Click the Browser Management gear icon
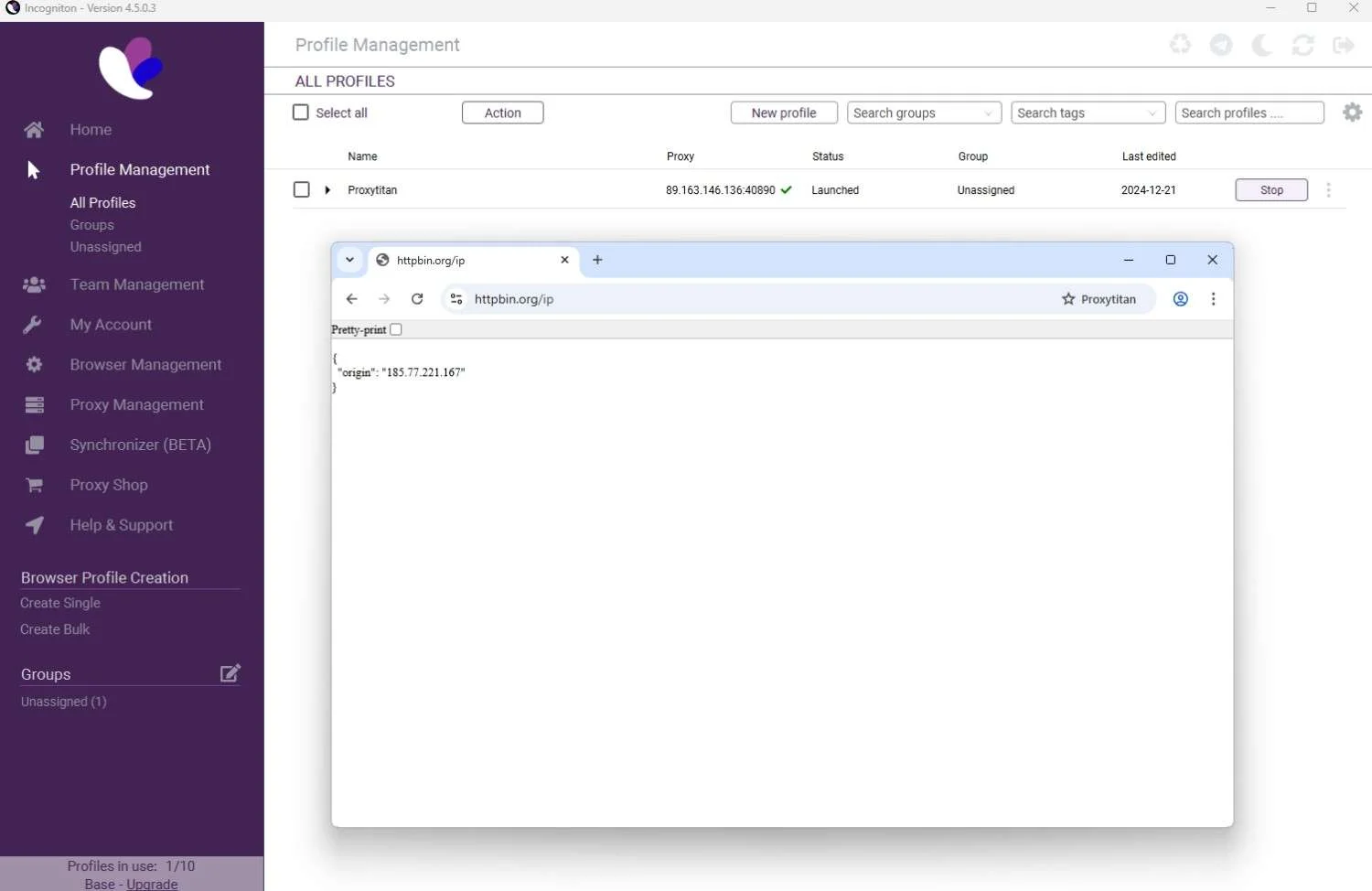 34,364
